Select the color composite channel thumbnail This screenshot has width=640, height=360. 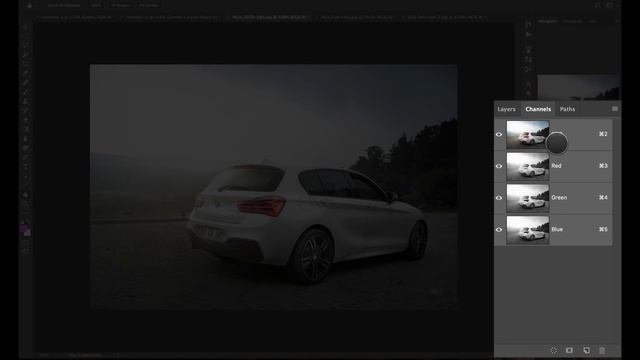tap(528, 134)
